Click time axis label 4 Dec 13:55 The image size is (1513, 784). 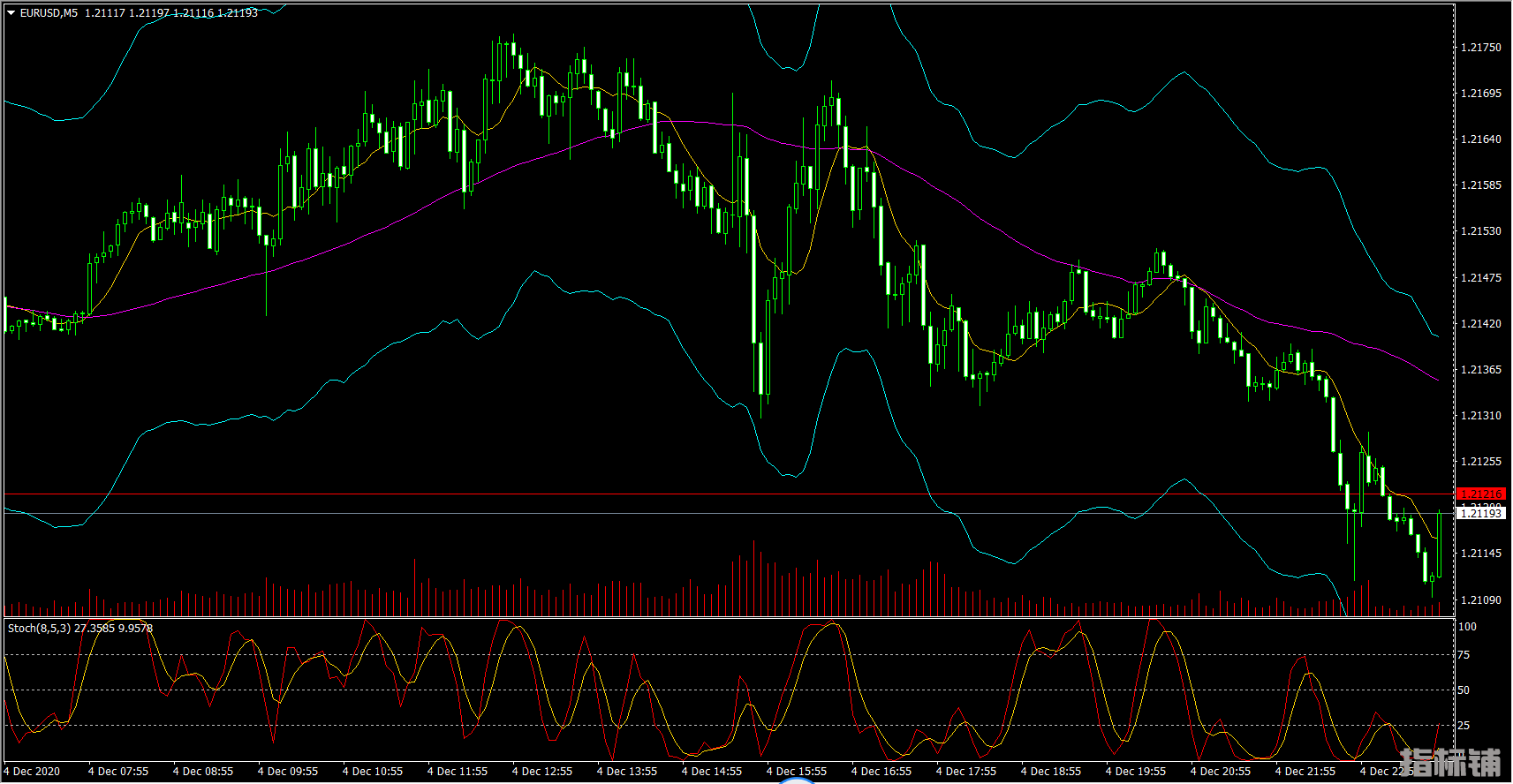pyautogui.click(x=627, y=772)
